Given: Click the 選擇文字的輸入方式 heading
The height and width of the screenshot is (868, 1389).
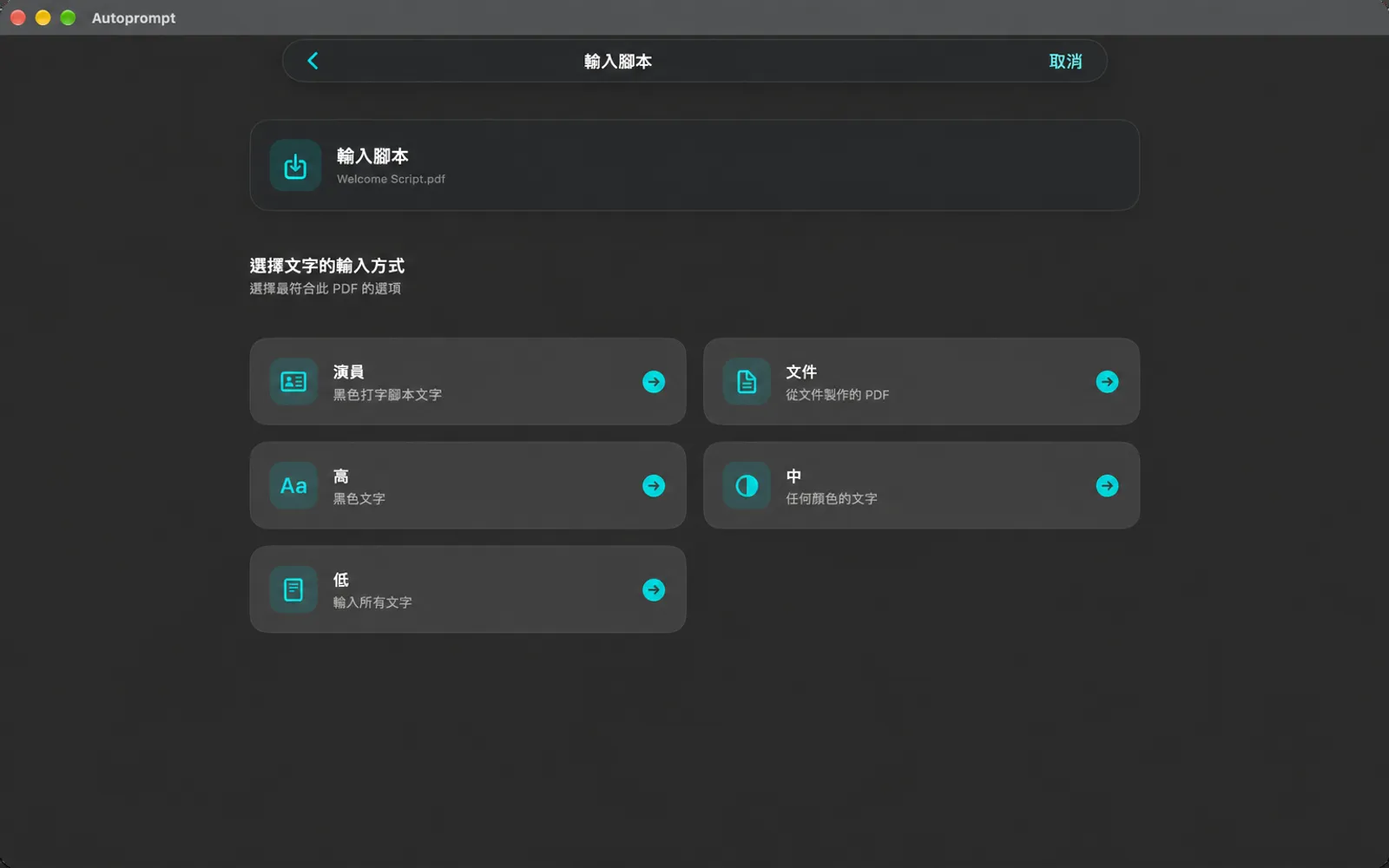Looking at the screenshot, I should click(x=327, y=266).
